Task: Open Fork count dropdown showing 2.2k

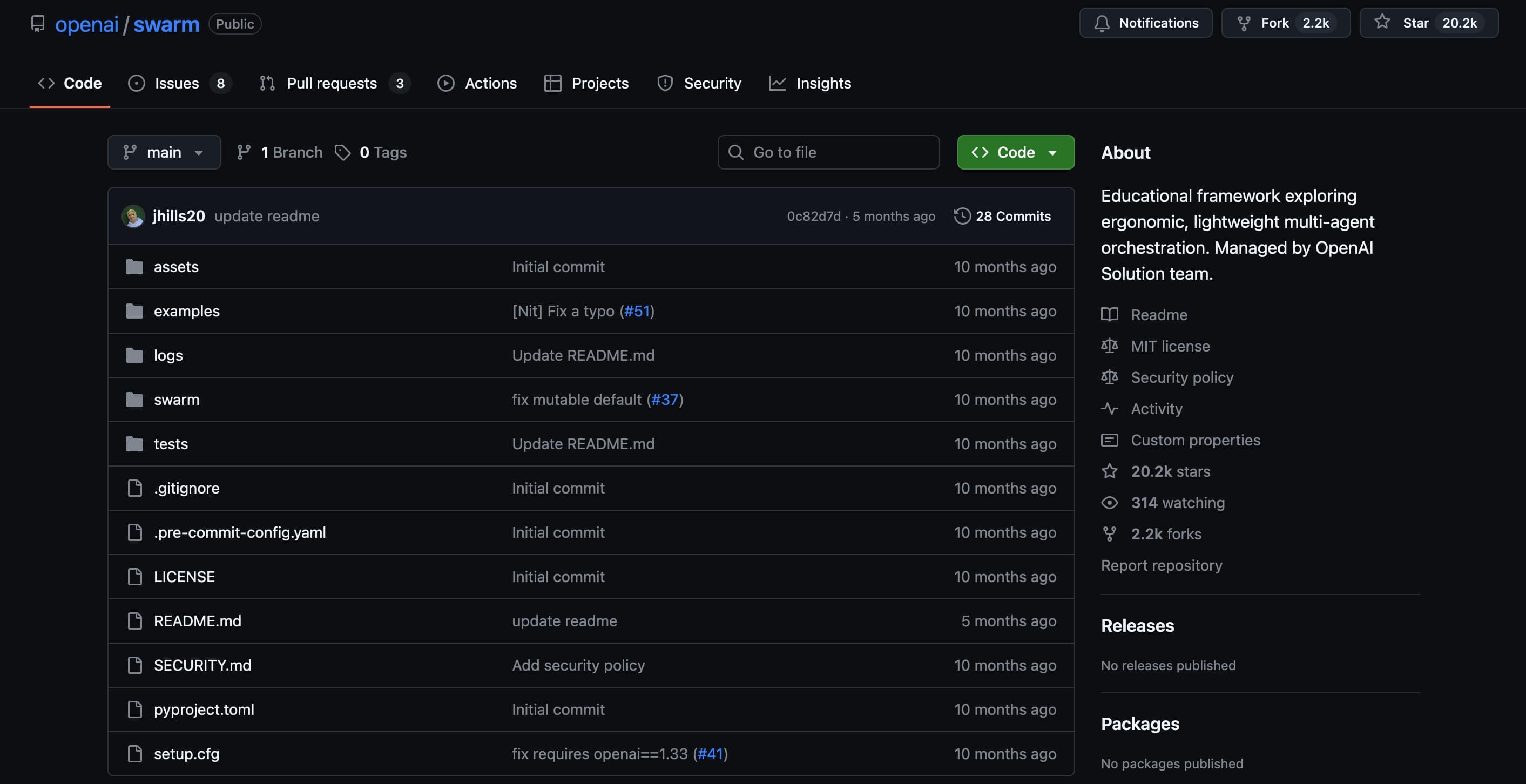Action: click(1316, 23)
